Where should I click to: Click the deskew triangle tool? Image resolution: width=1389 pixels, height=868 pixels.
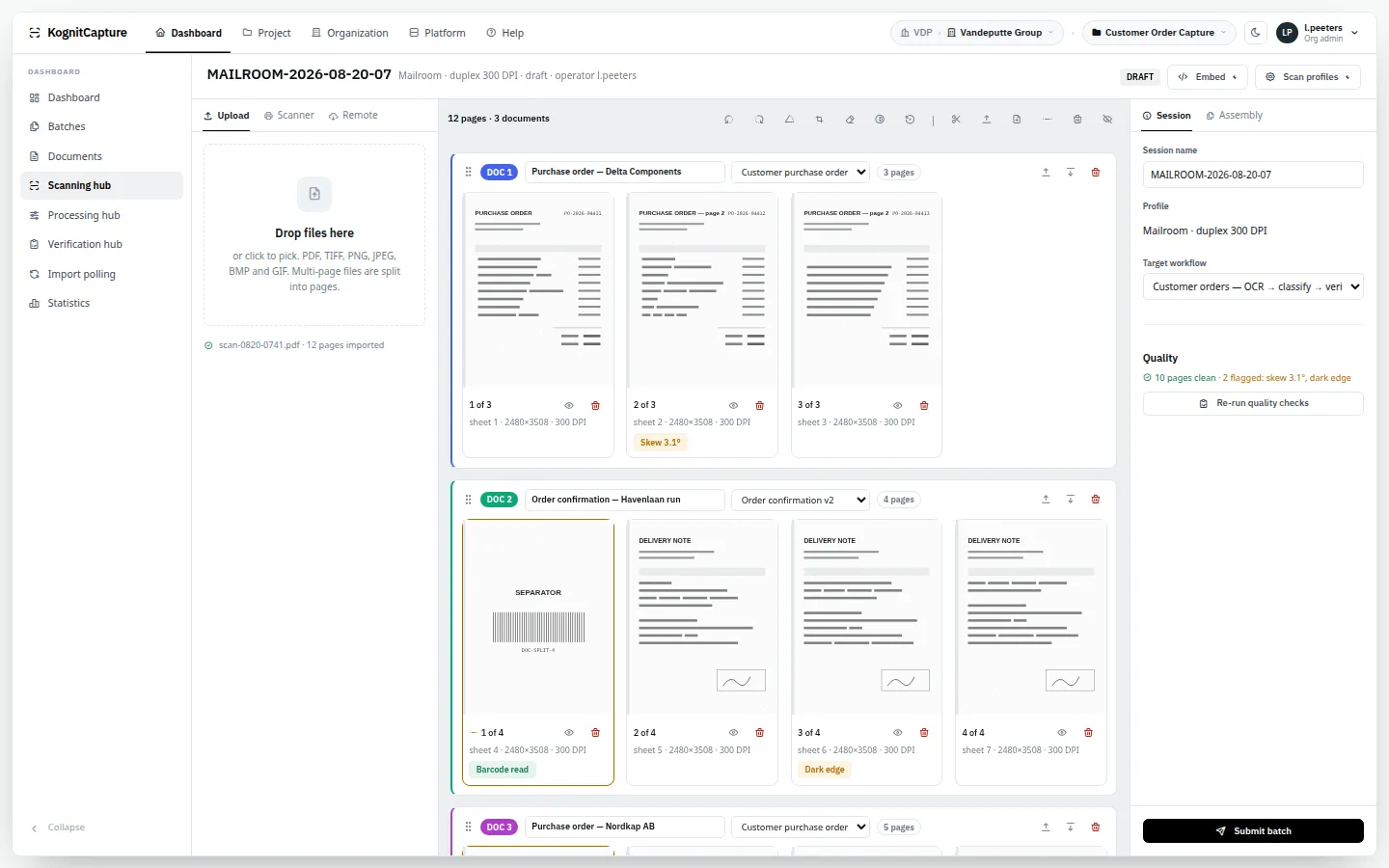[x=789, y=120]
